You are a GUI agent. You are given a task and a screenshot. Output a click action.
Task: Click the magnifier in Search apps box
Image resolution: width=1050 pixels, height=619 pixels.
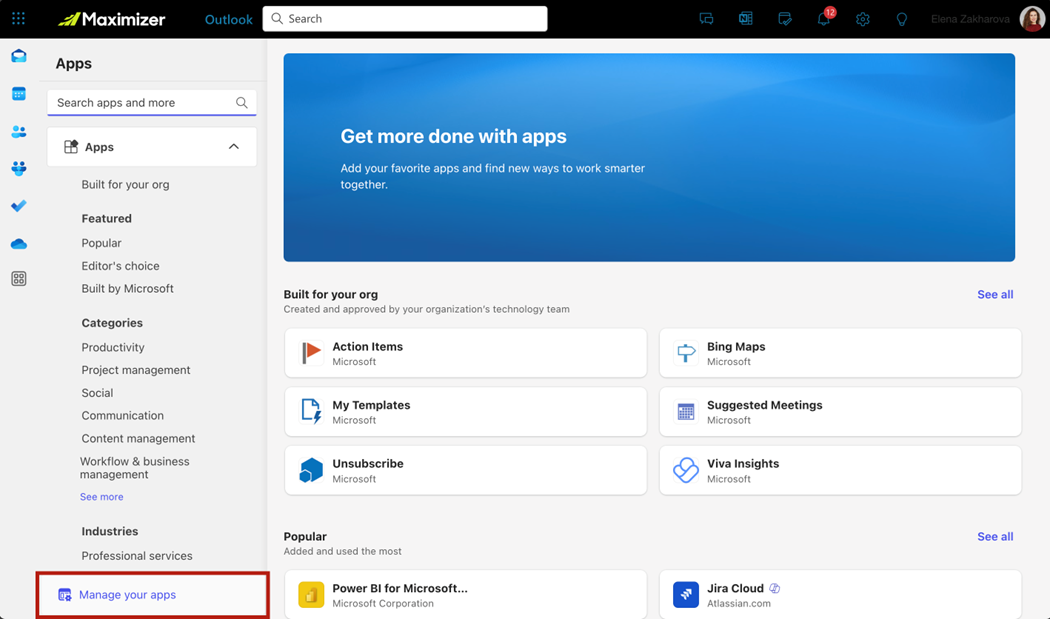(x=242, y=102)
